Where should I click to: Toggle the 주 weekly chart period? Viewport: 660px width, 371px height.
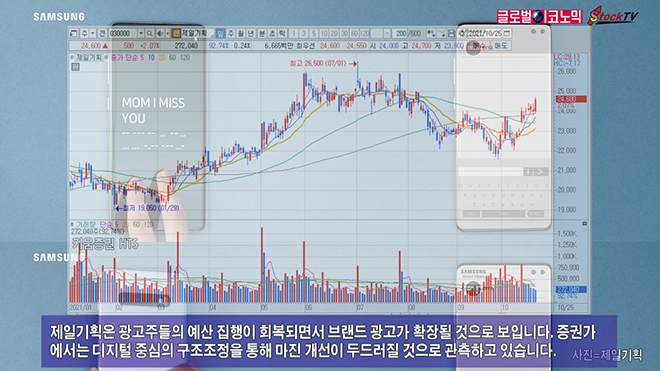[231, 33]
